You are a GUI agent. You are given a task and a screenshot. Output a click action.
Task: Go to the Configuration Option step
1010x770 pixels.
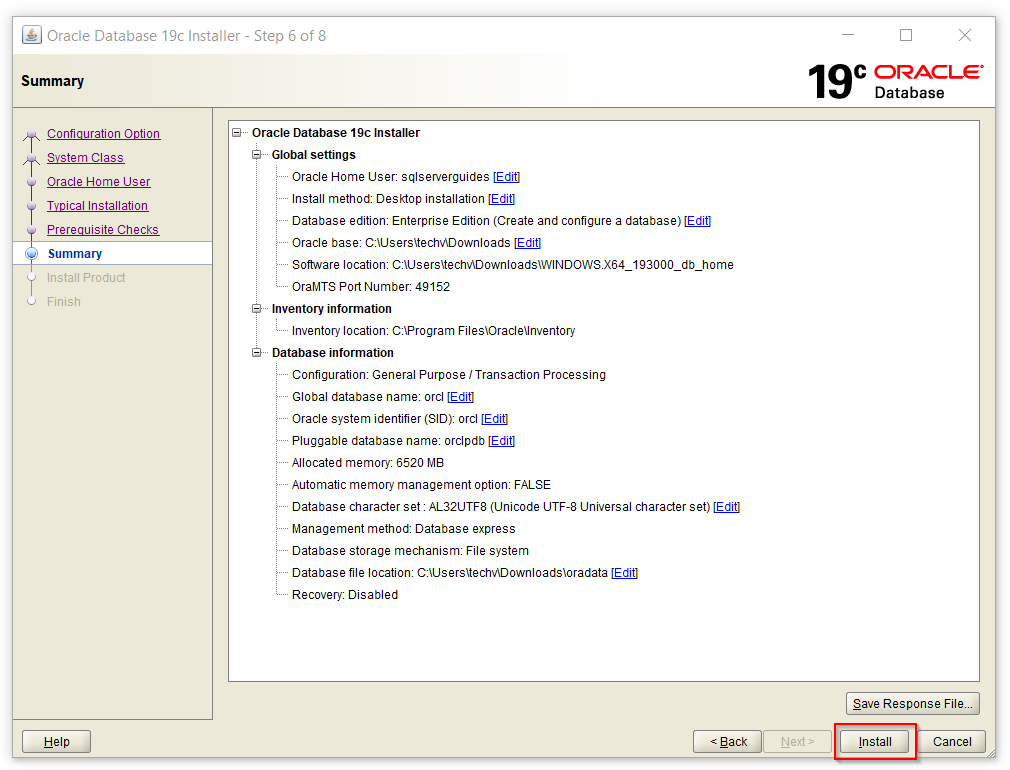click(x=103, y=134)
